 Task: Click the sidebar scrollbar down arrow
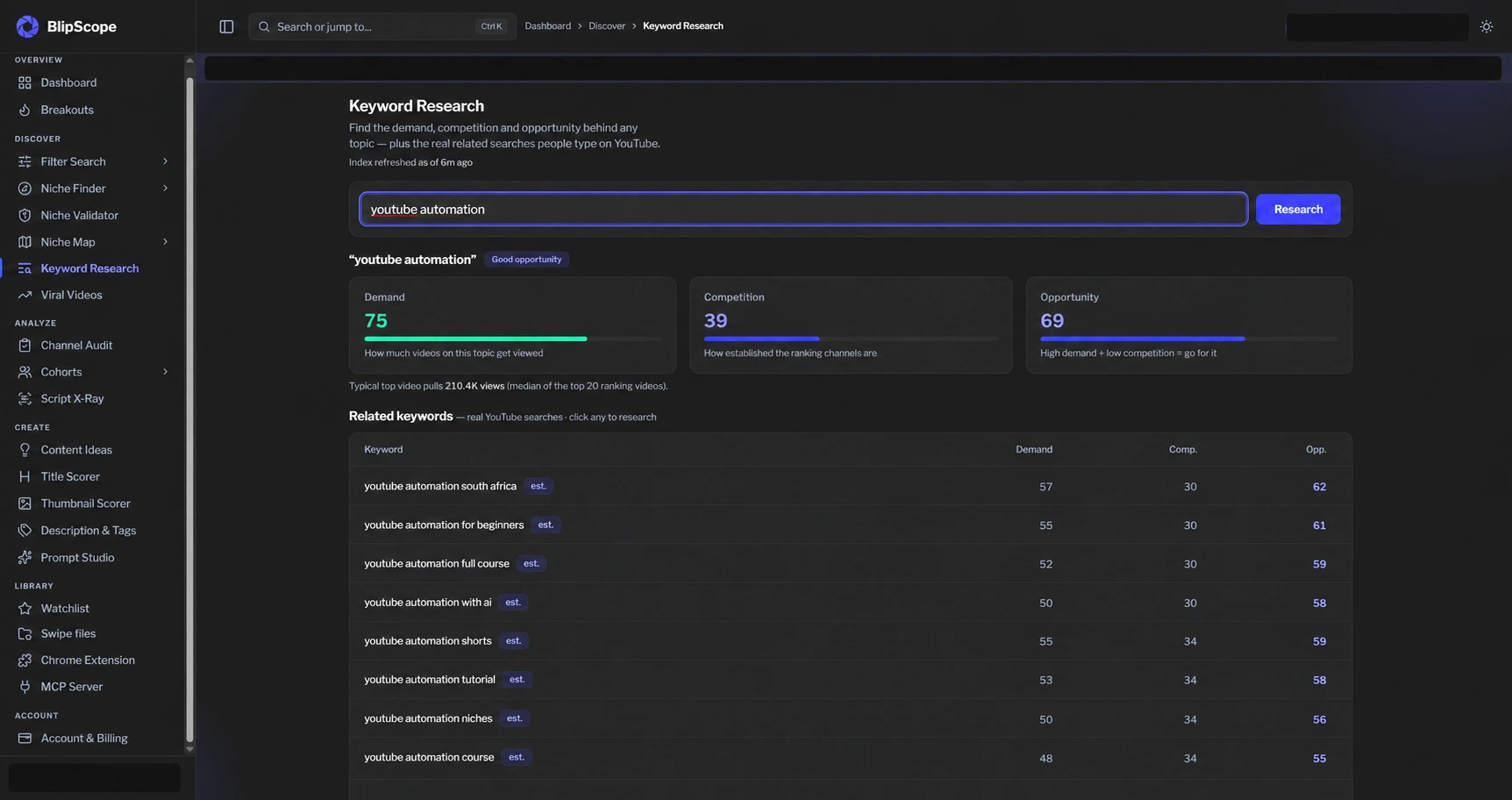(189, 749)
